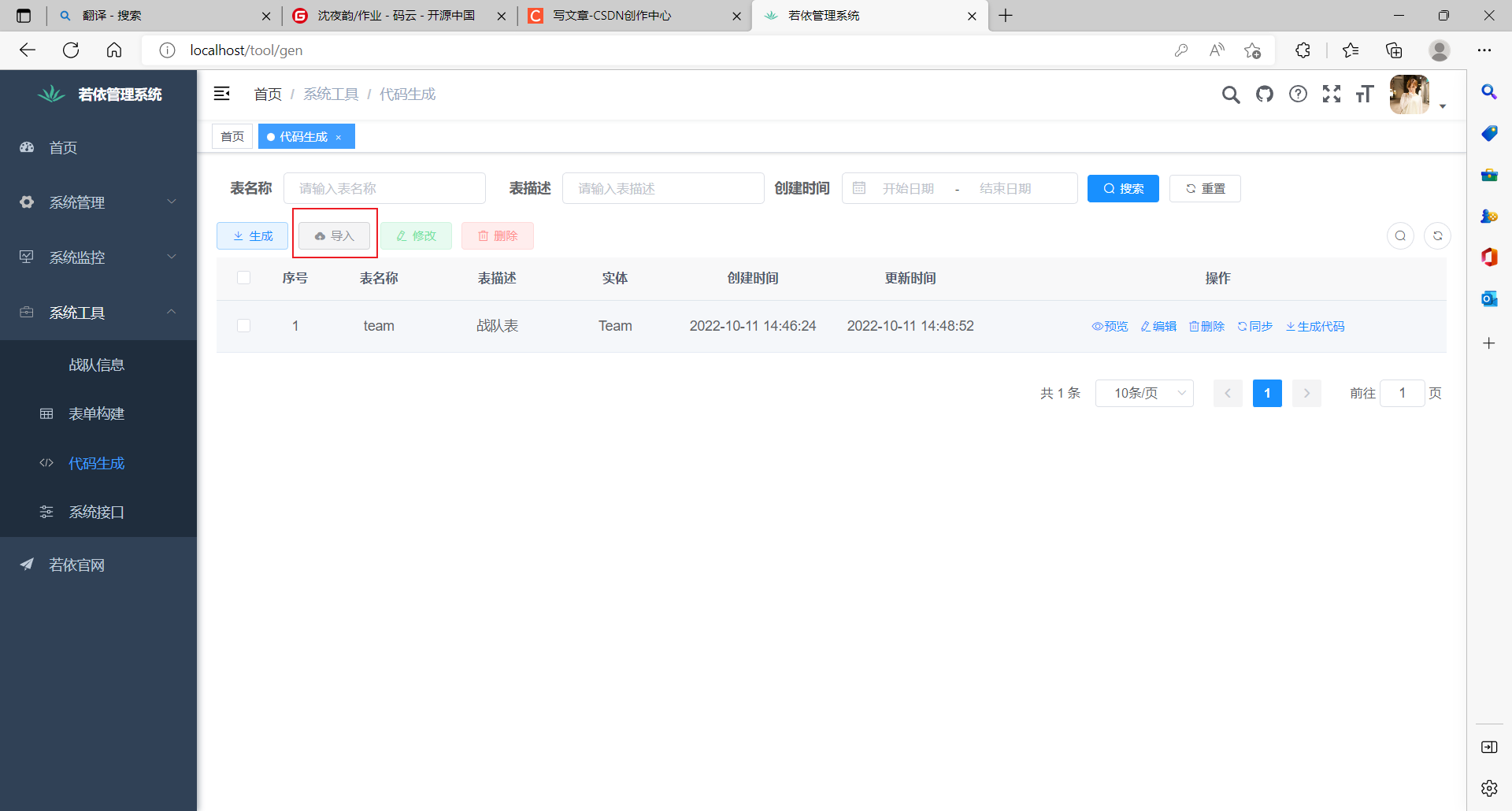1512x811 pixels.
Task: Open browser collections icon
Action: [1394, 50]
